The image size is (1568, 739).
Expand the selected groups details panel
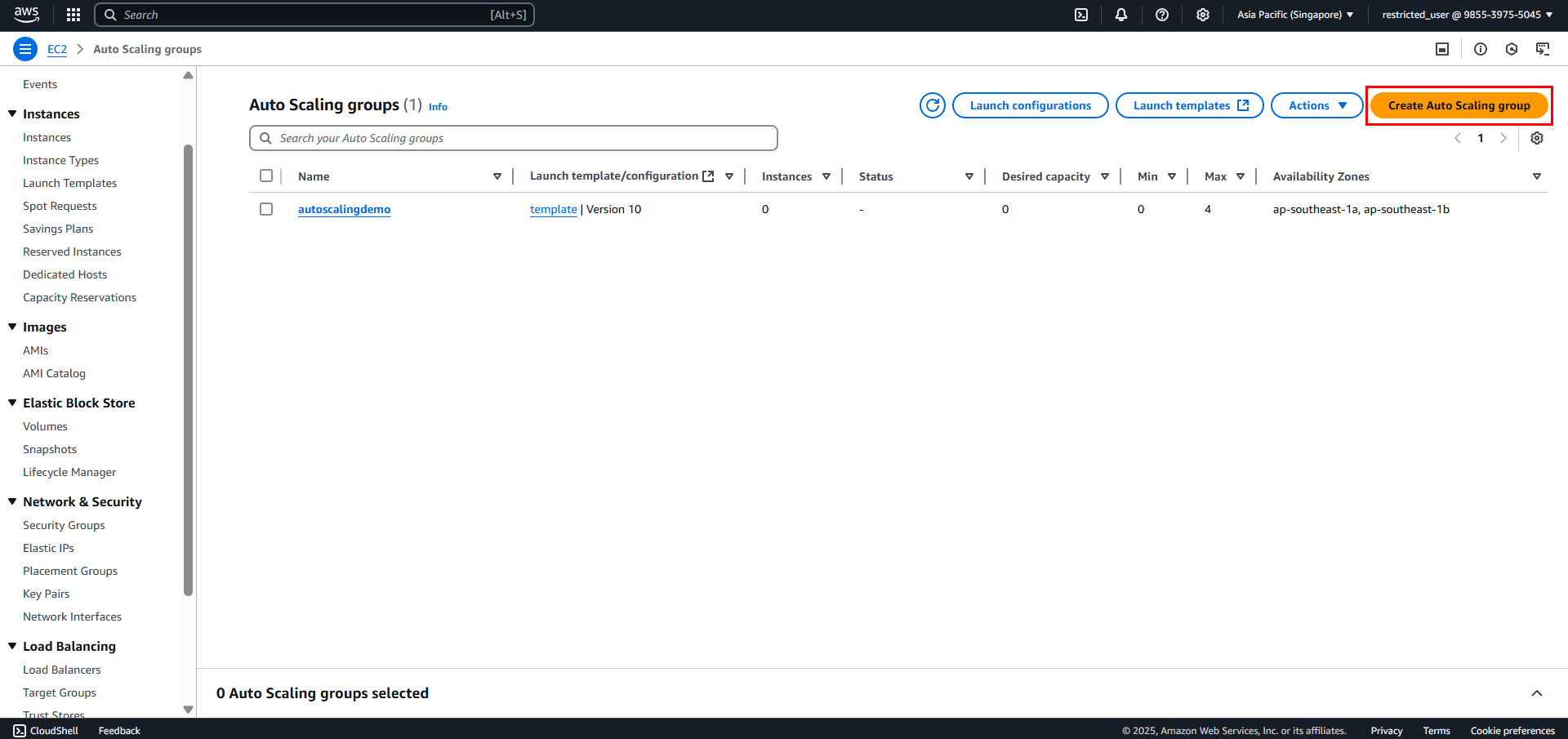1537,693
